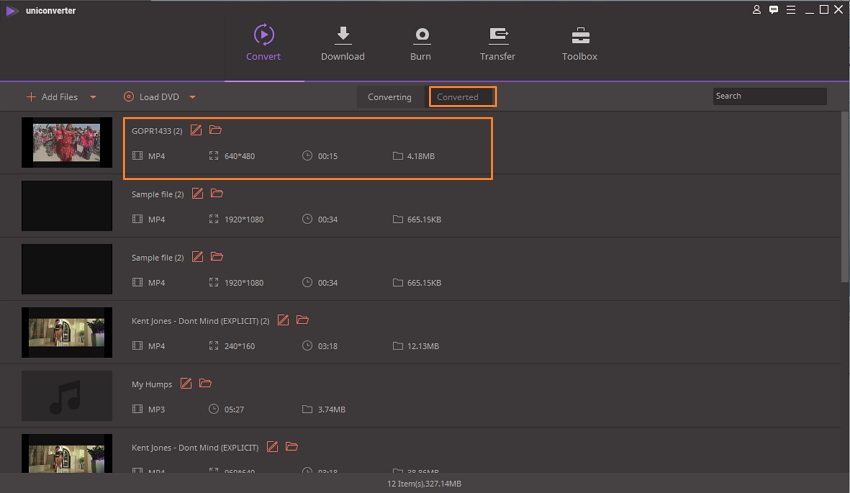Image resolution: width=850 pixels, height=493 pixels.
Task: Edit the GOPR1433 (2) file name
Action: click(196, 130)
